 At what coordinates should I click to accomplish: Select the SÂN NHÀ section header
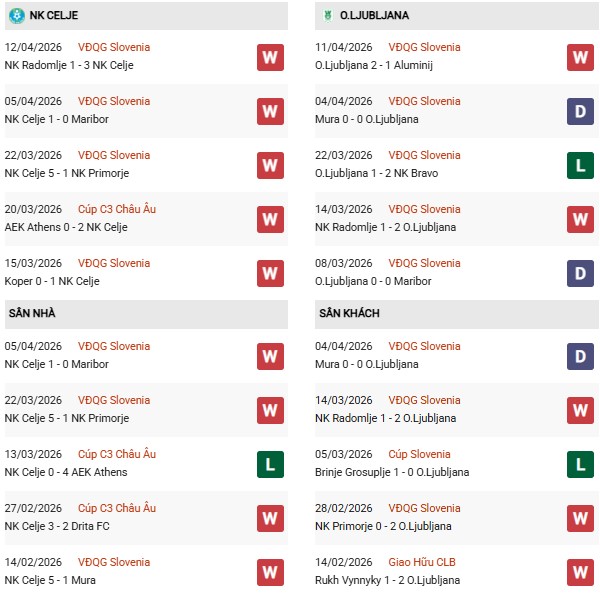[x=32, y=313]
